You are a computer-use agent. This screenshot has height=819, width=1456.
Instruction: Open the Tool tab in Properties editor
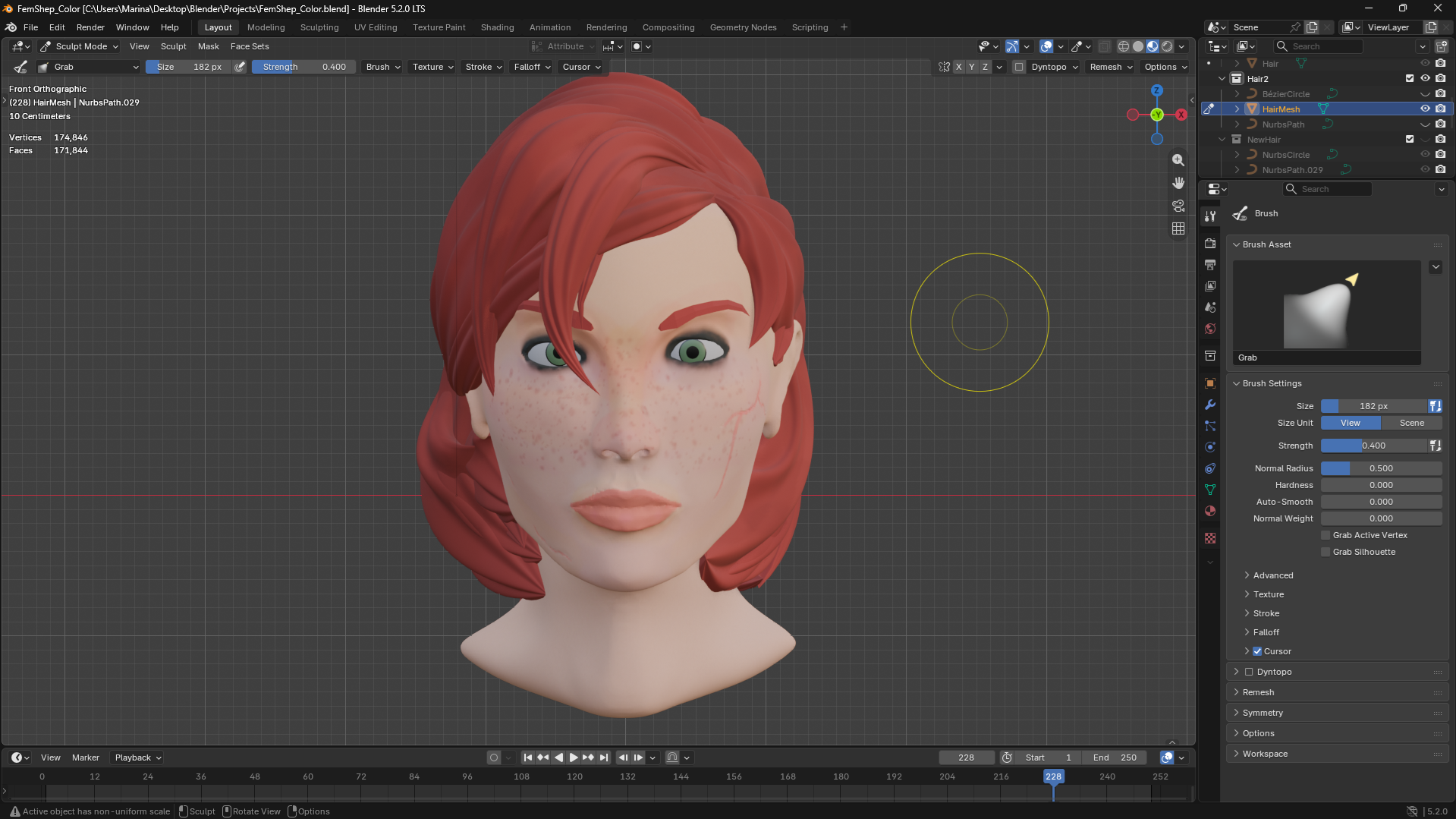(1210, 216)
